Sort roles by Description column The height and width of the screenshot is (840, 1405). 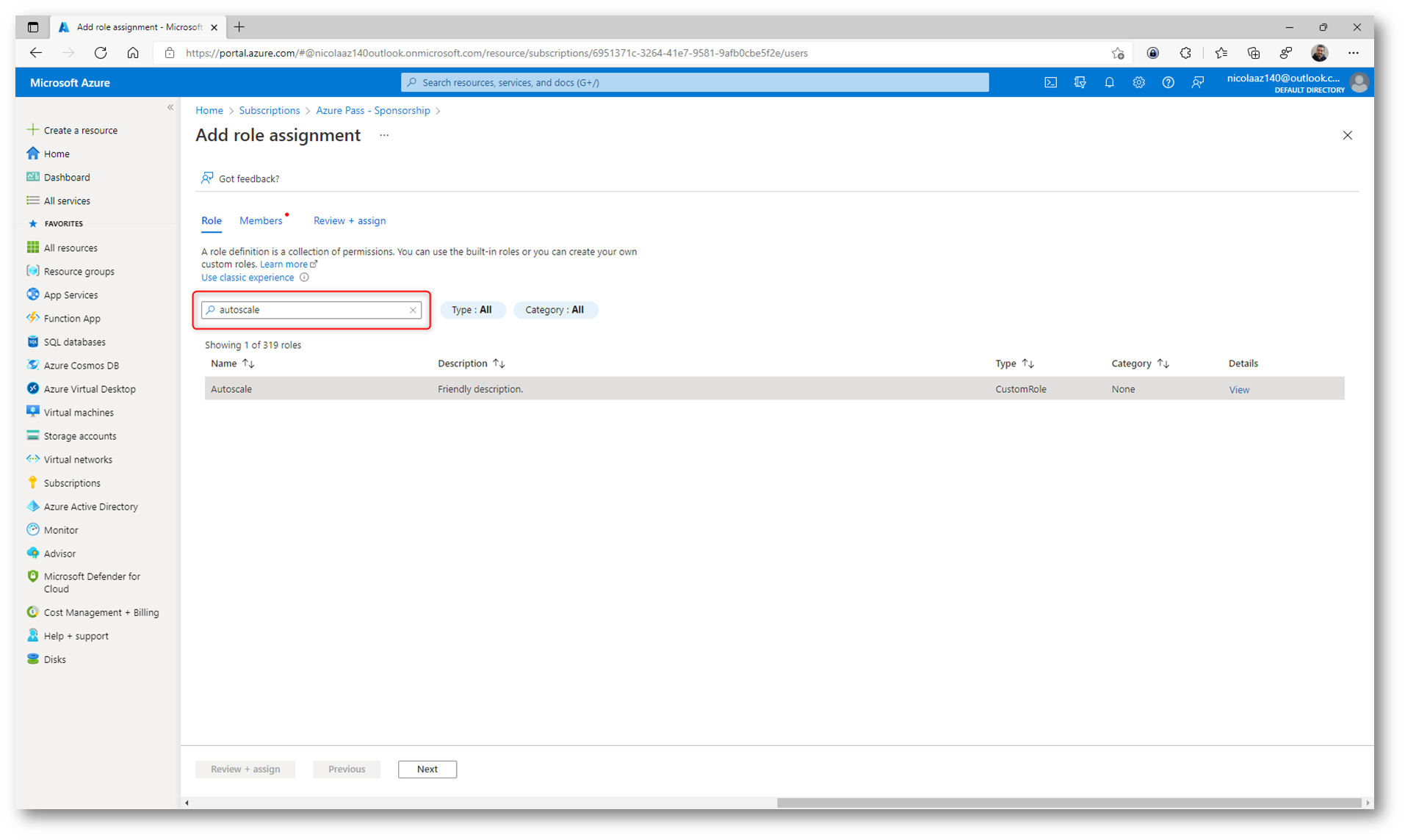pyautogui.click(x=472, y=363)
